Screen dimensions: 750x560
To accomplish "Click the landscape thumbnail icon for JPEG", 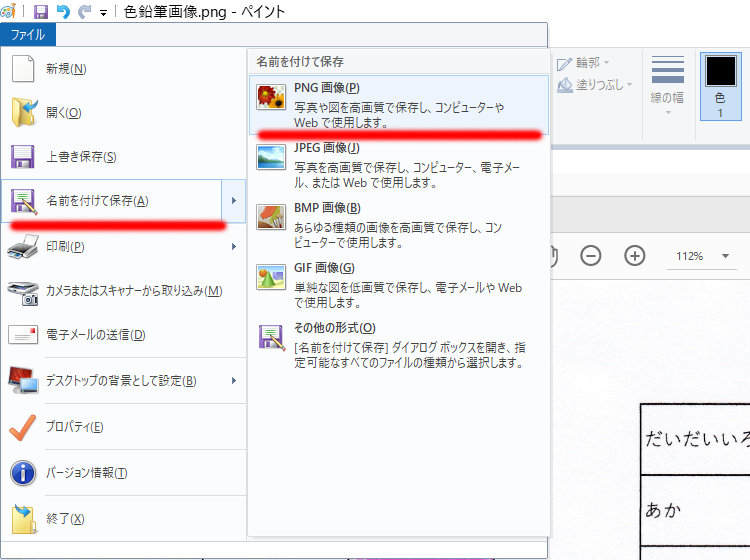I will click(x=271, y=157).
